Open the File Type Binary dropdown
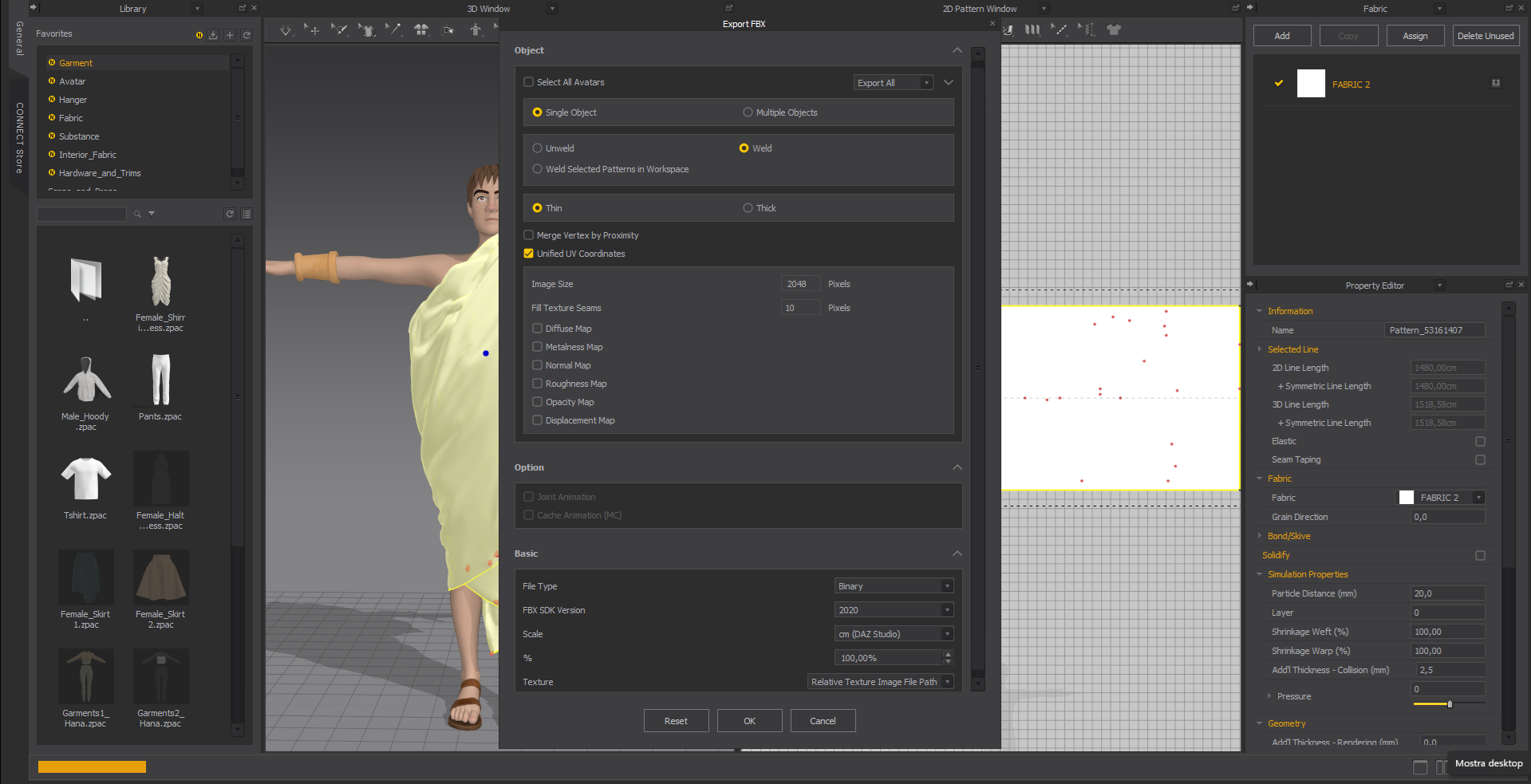 tap(894, 586)
